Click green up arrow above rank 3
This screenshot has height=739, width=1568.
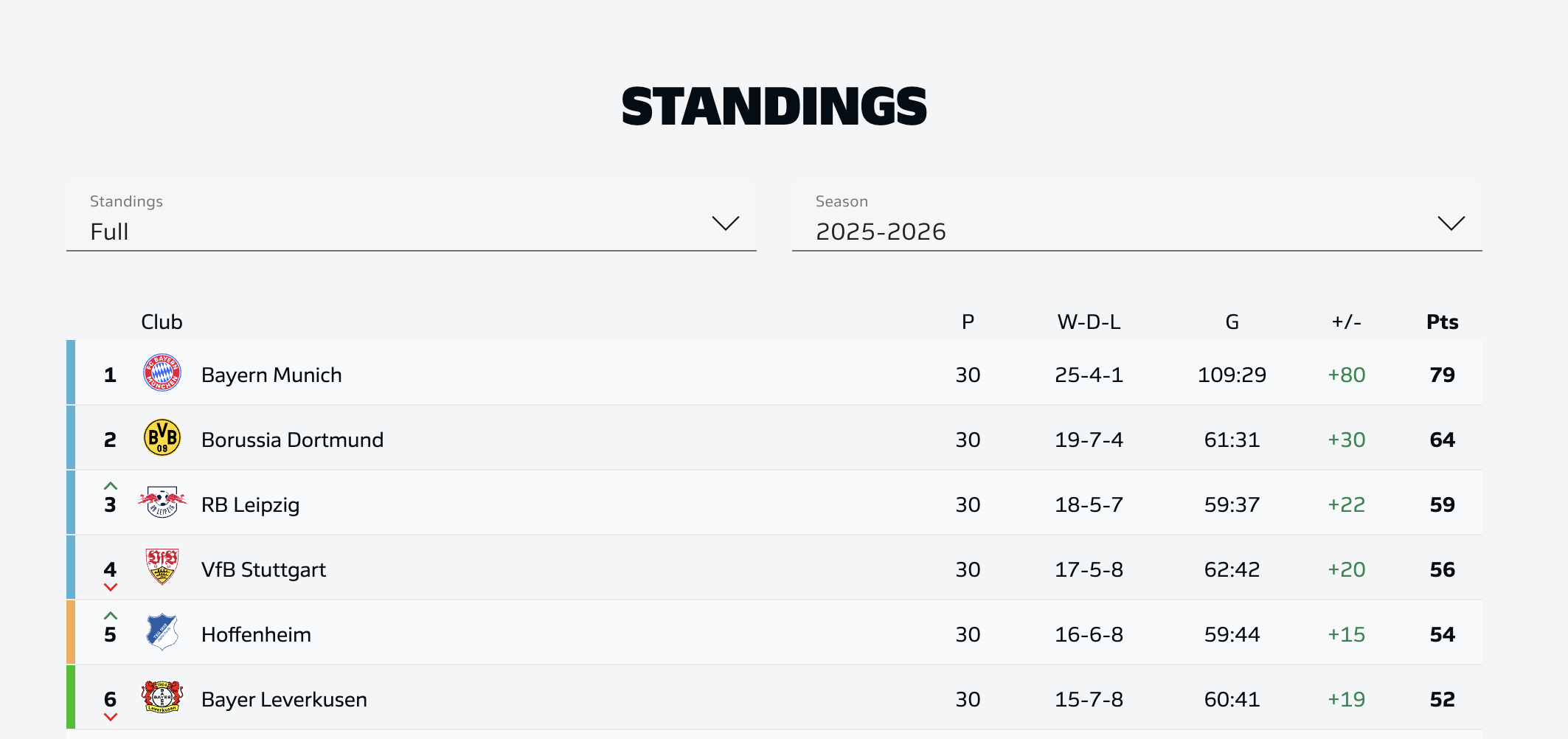pyautogui.click(x=111, y=486)
